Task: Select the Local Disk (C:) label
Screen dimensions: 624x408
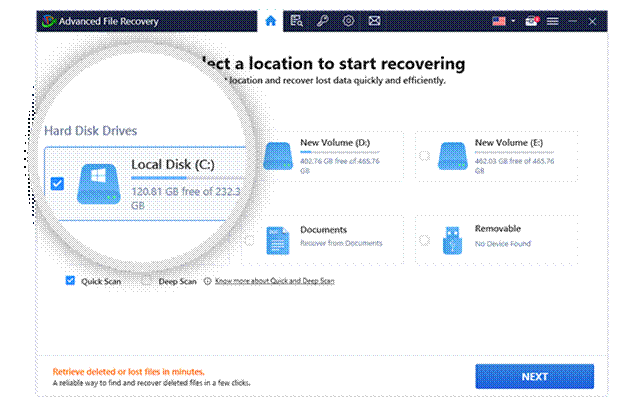Action: (x=173, y=164)
